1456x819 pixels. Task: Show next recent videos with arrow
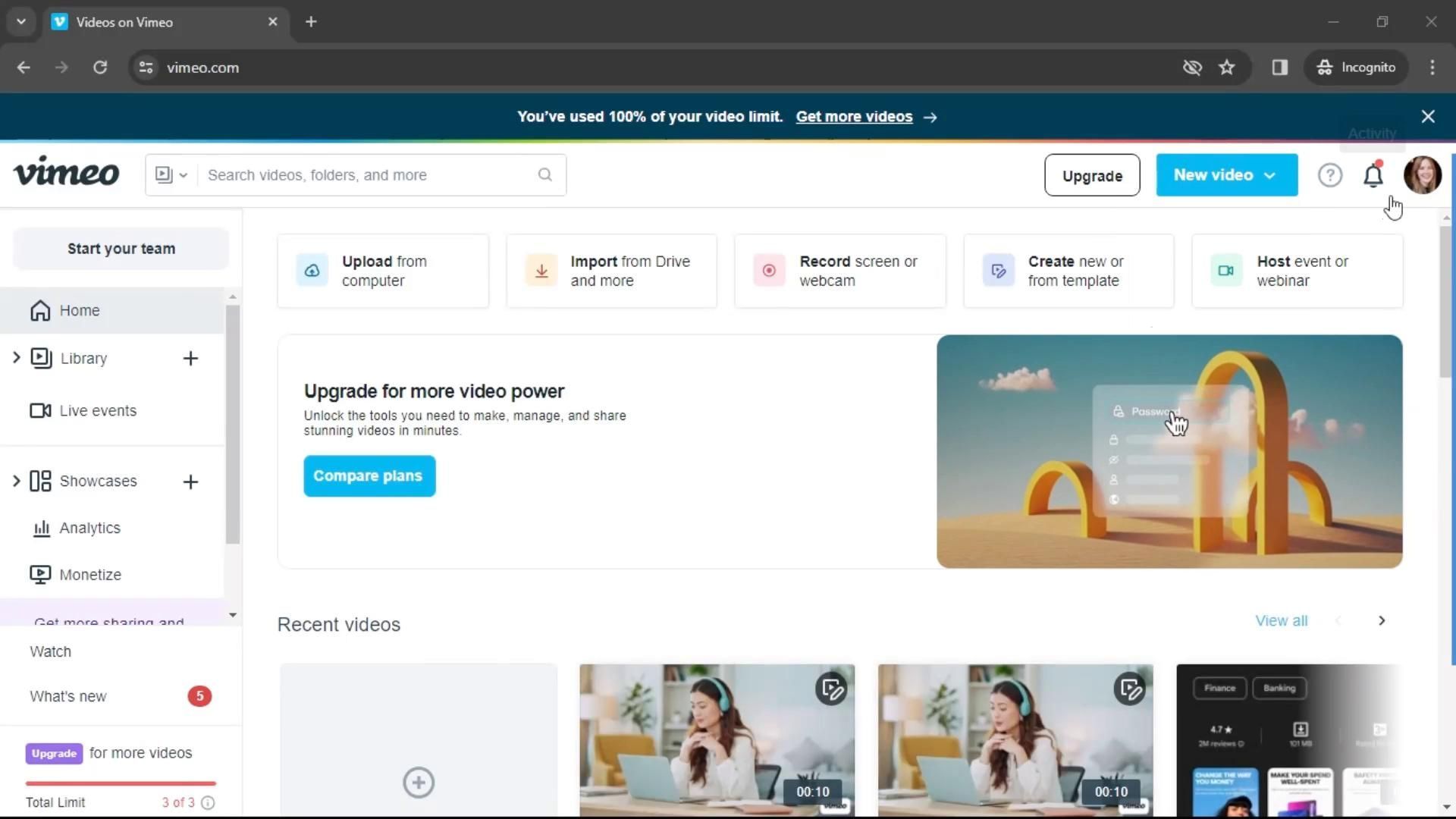coord(1381,620)
